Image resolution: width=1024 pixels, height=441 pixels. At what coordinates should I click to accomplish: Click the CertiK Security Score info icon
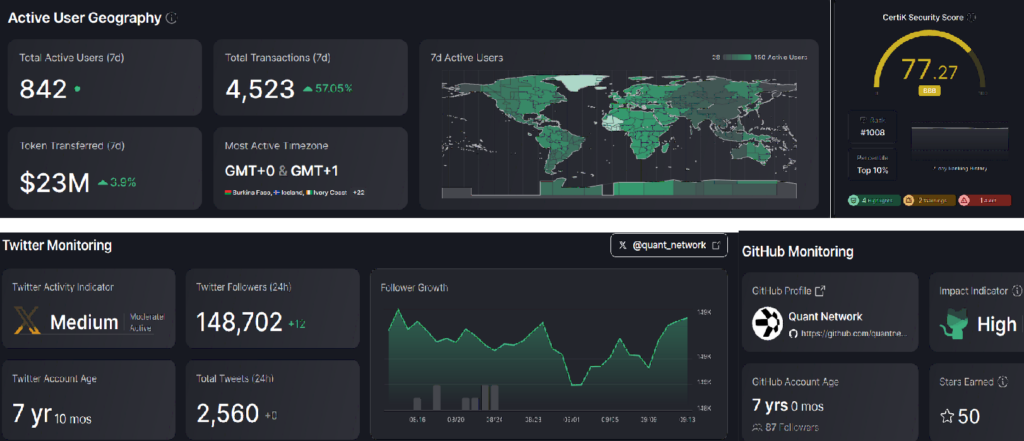coord(971,18)
